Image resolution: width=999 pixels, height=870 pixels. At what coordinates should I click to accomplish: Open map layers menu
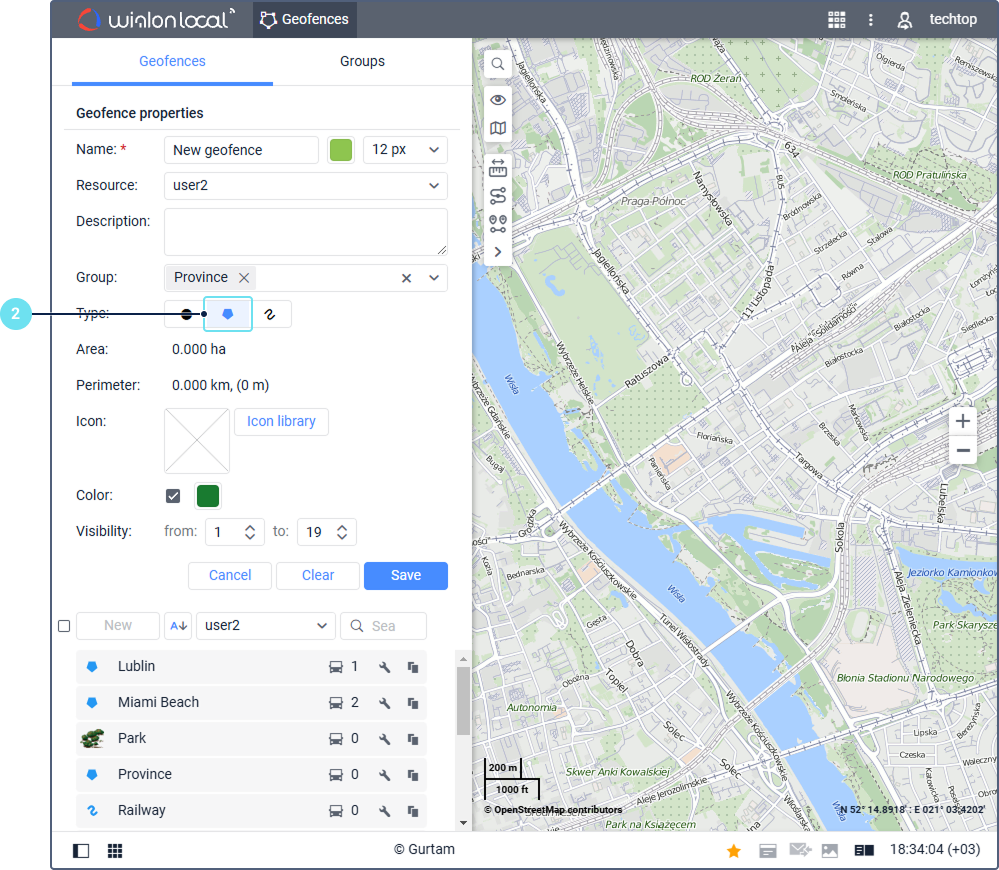click(498, 128)
